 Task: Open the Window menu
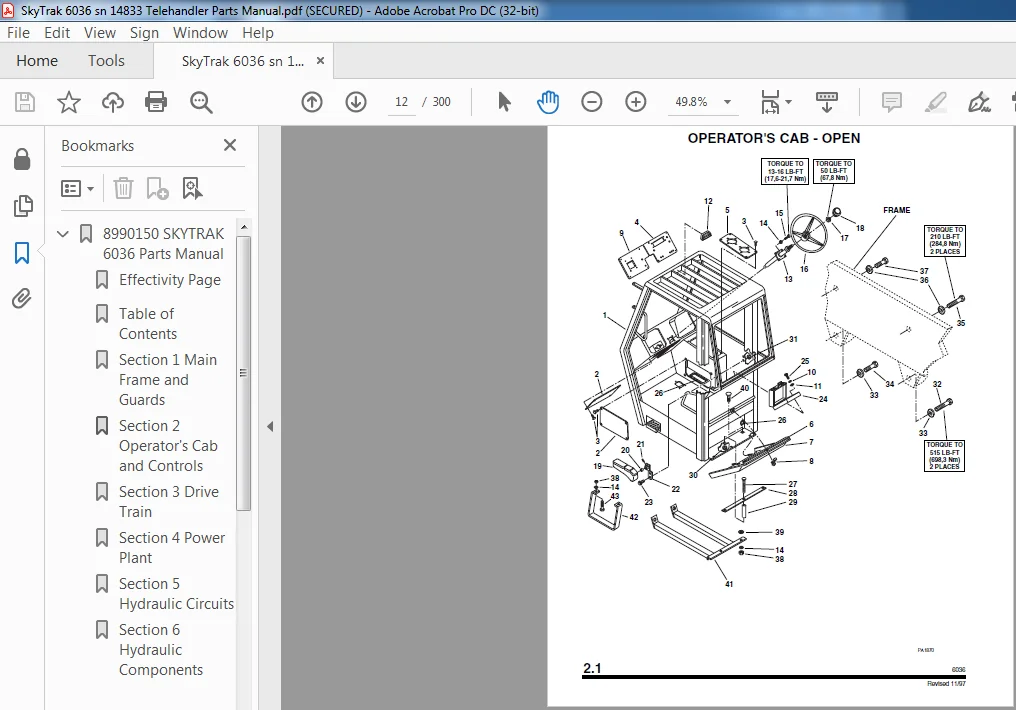pyautogui.click(x=200, y=32)
